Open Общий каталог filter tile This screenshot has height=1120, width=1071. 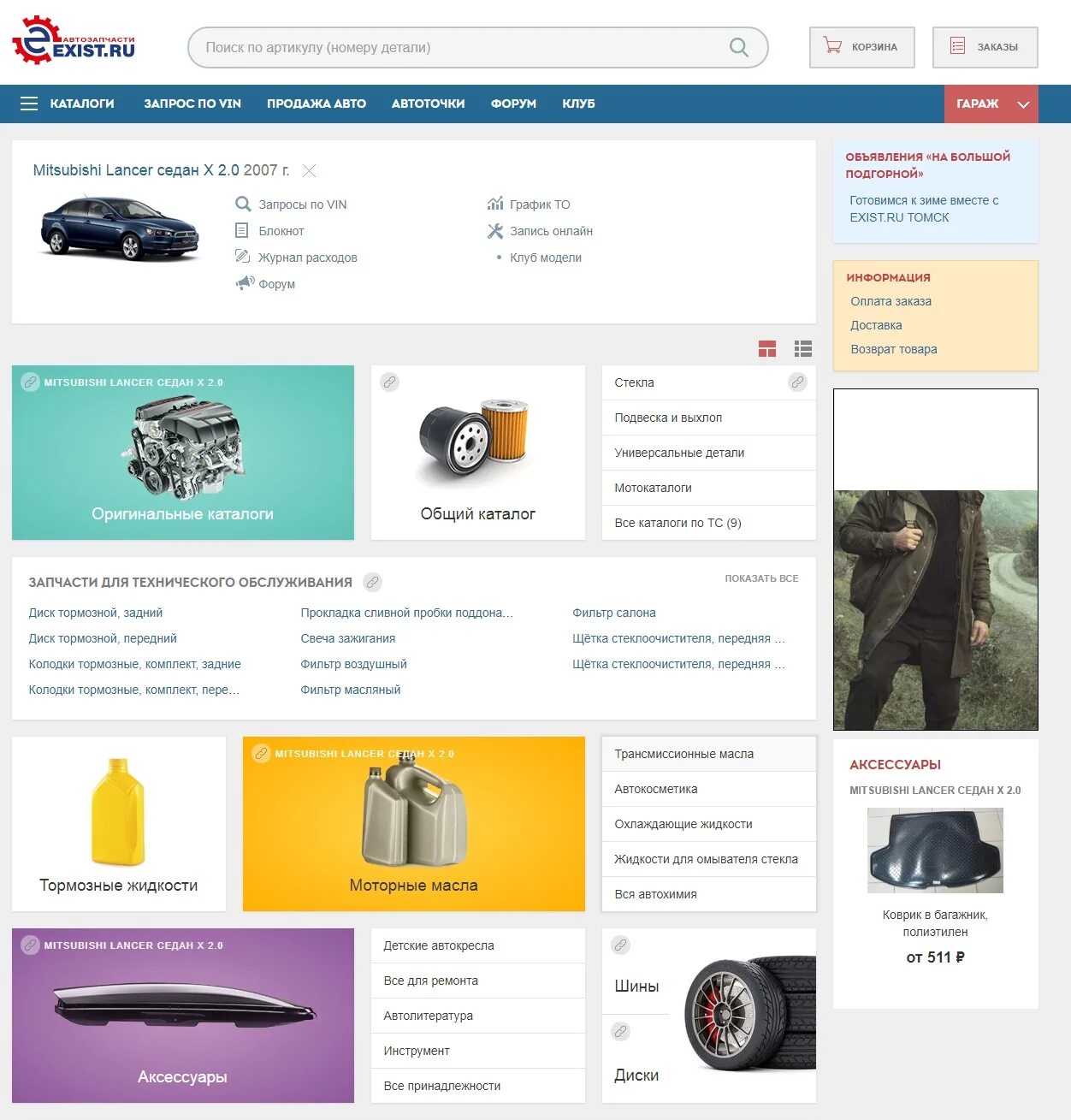[x=478, y=453]
